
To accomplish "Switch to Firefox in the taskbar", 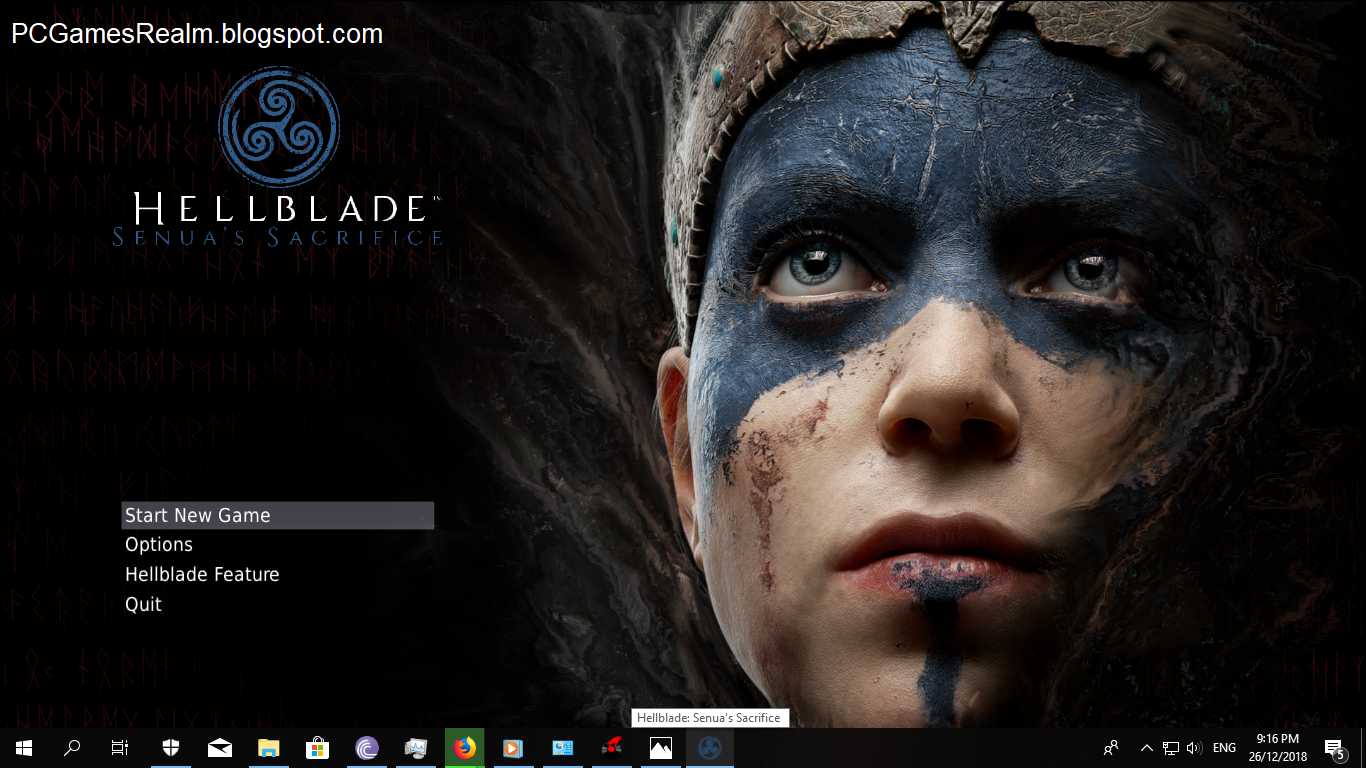I will [465, 748].
